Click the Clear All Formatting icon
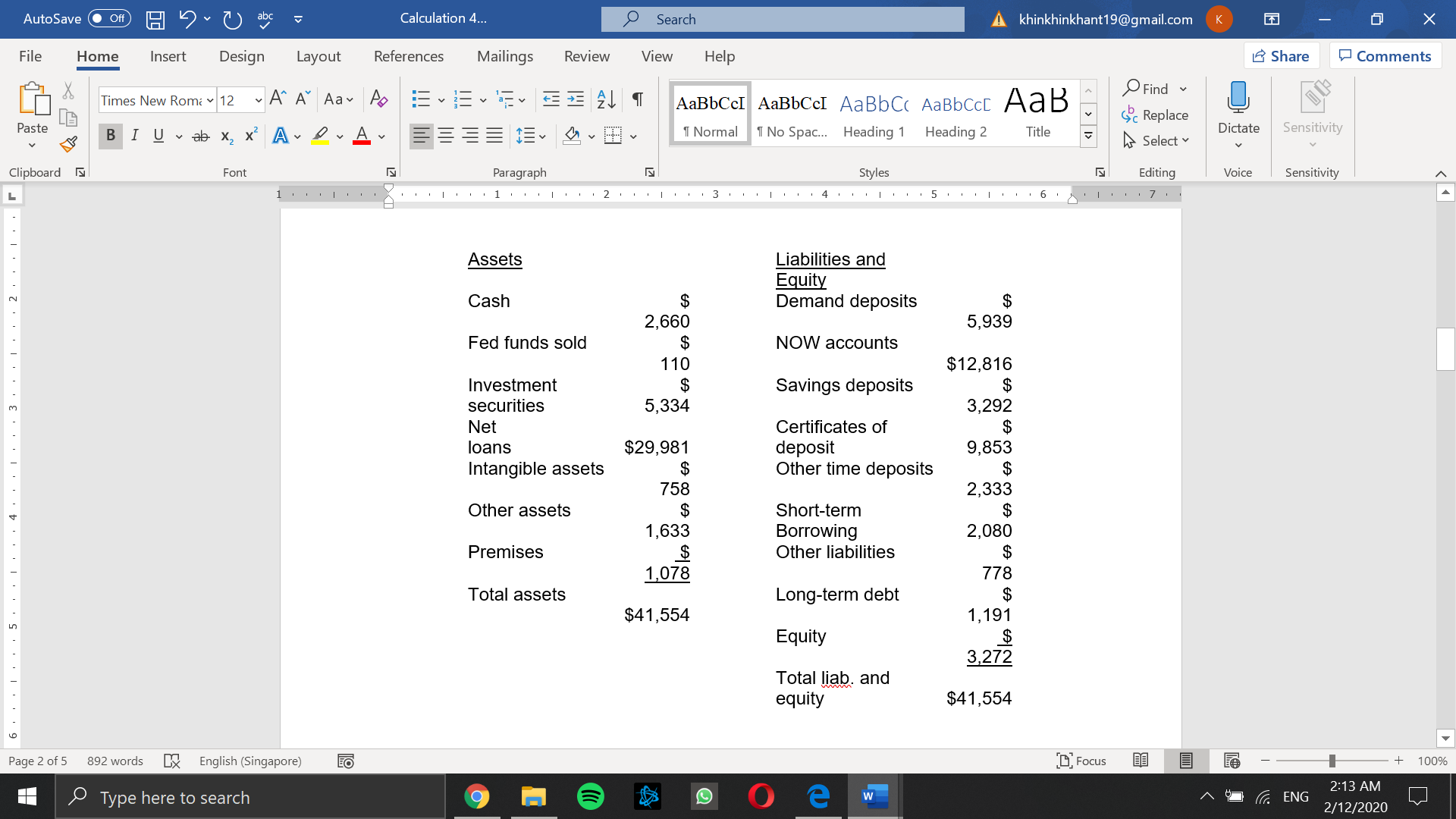The height and width of the screenshot is (819, 1456). point(379,99)
